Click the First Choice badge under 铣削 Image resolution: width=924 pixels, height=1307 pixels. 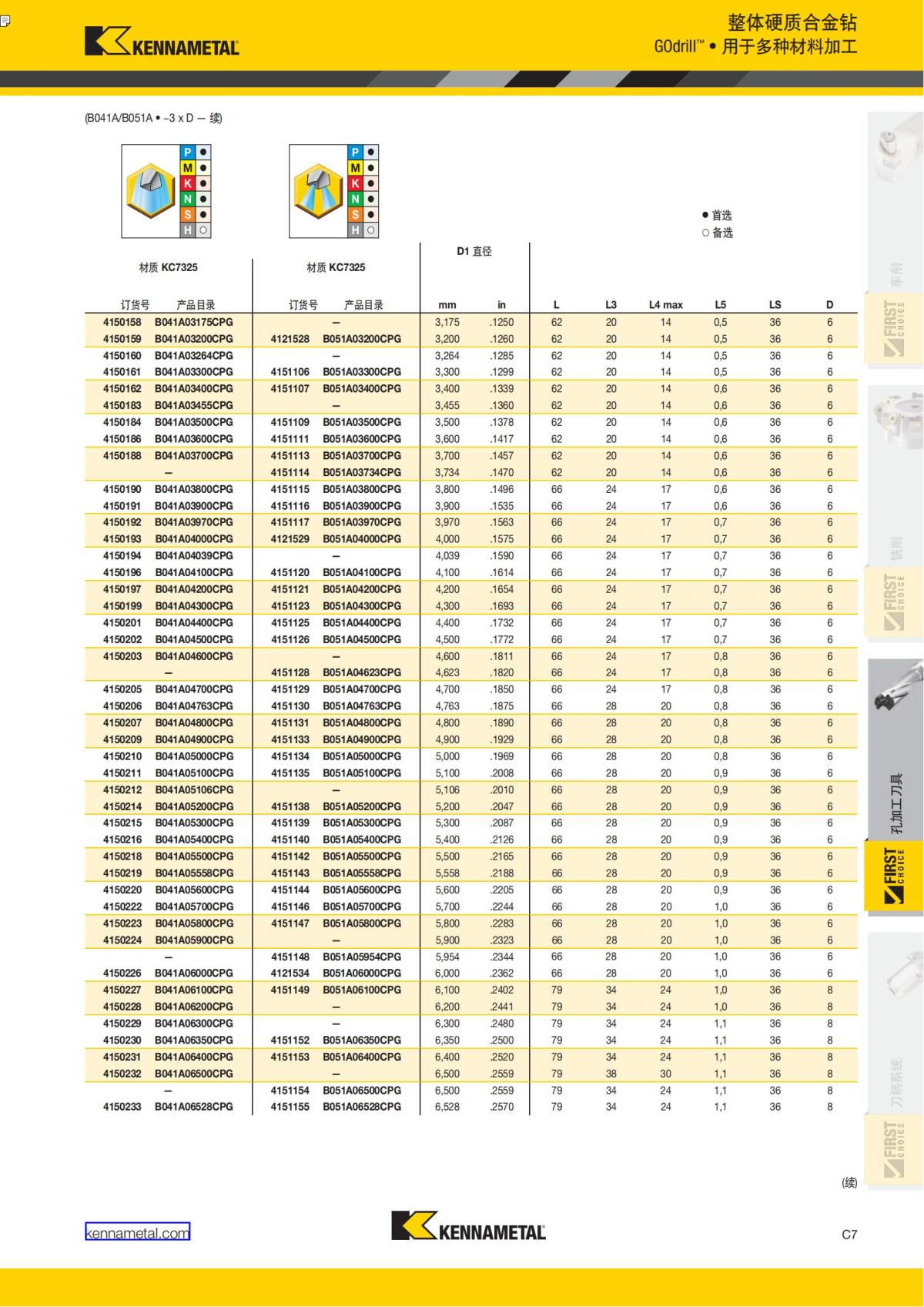[895, 602]
